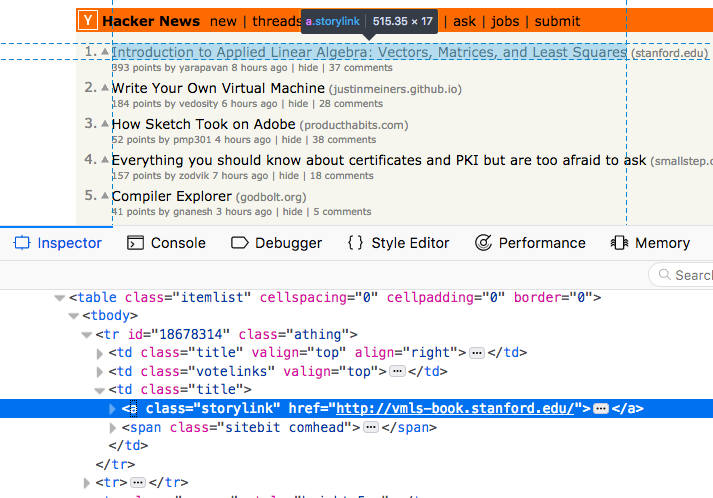Upvote the certificates and PKI story
This screenshot has height=498, width=713.
click(105, 160)
